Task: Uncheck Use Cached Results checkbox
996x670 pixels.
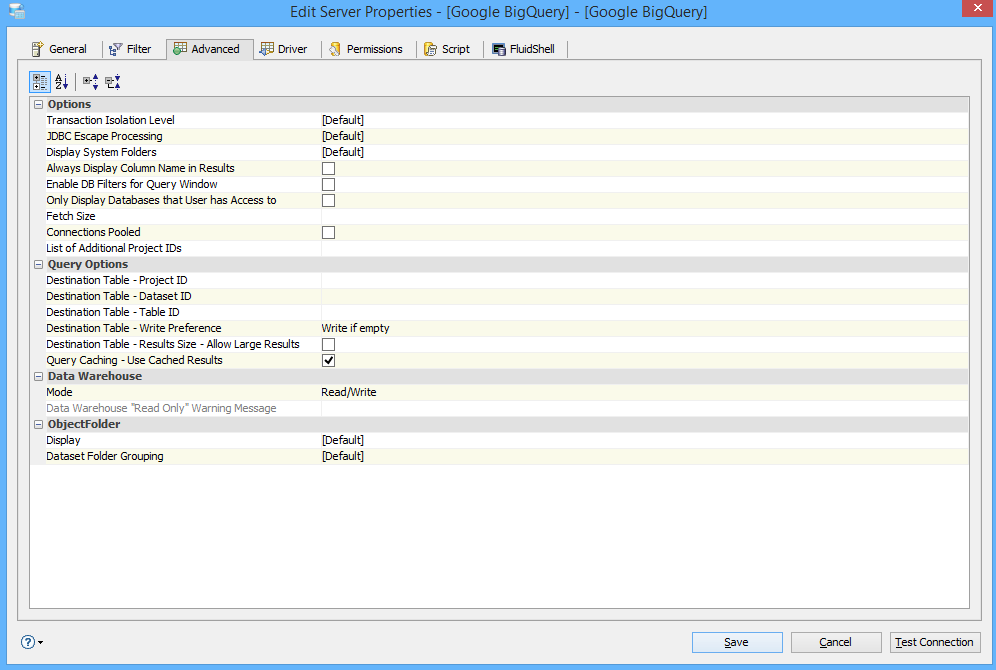Action: click(x=328, y=360)
